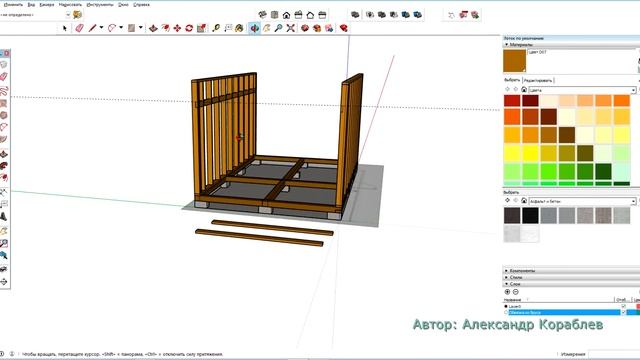The width and height of the screenshot is (640, 360).
Task: Expand the Стили panel section
Action: coord(507,277)
